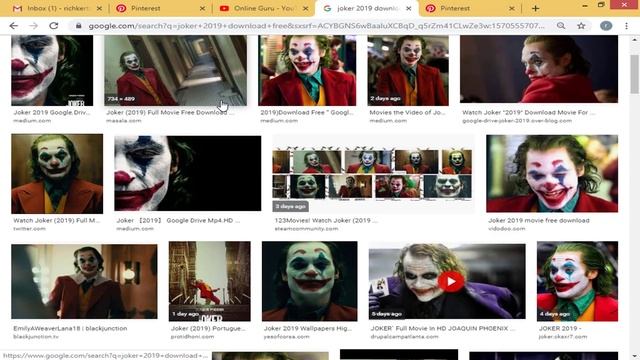This screenshot has width=640, height=360.
Task: Go back to previous page
Action: click(x=13, y=26)
